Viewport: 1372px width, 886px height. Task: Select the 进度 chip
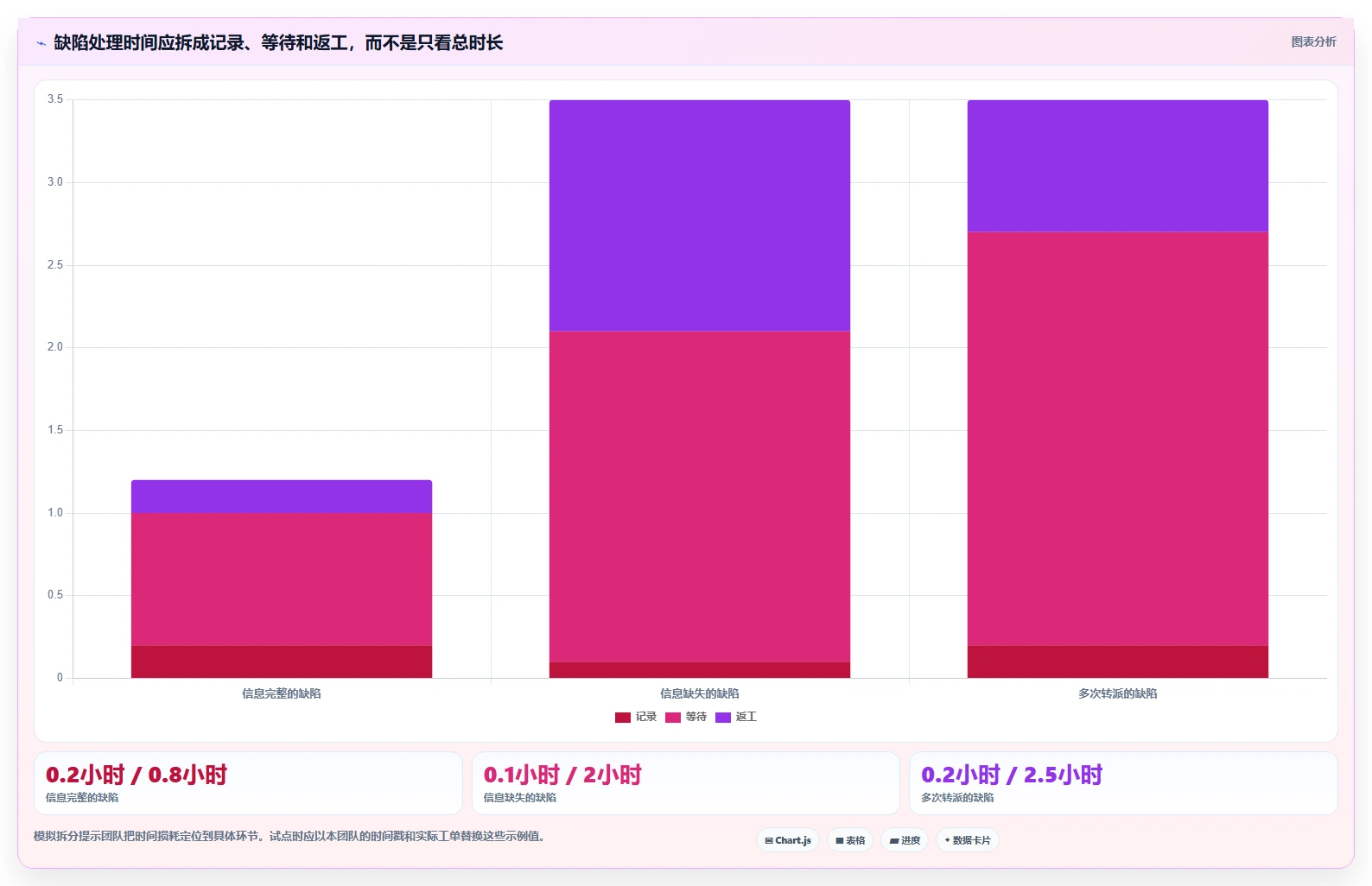tap(905, 840)
